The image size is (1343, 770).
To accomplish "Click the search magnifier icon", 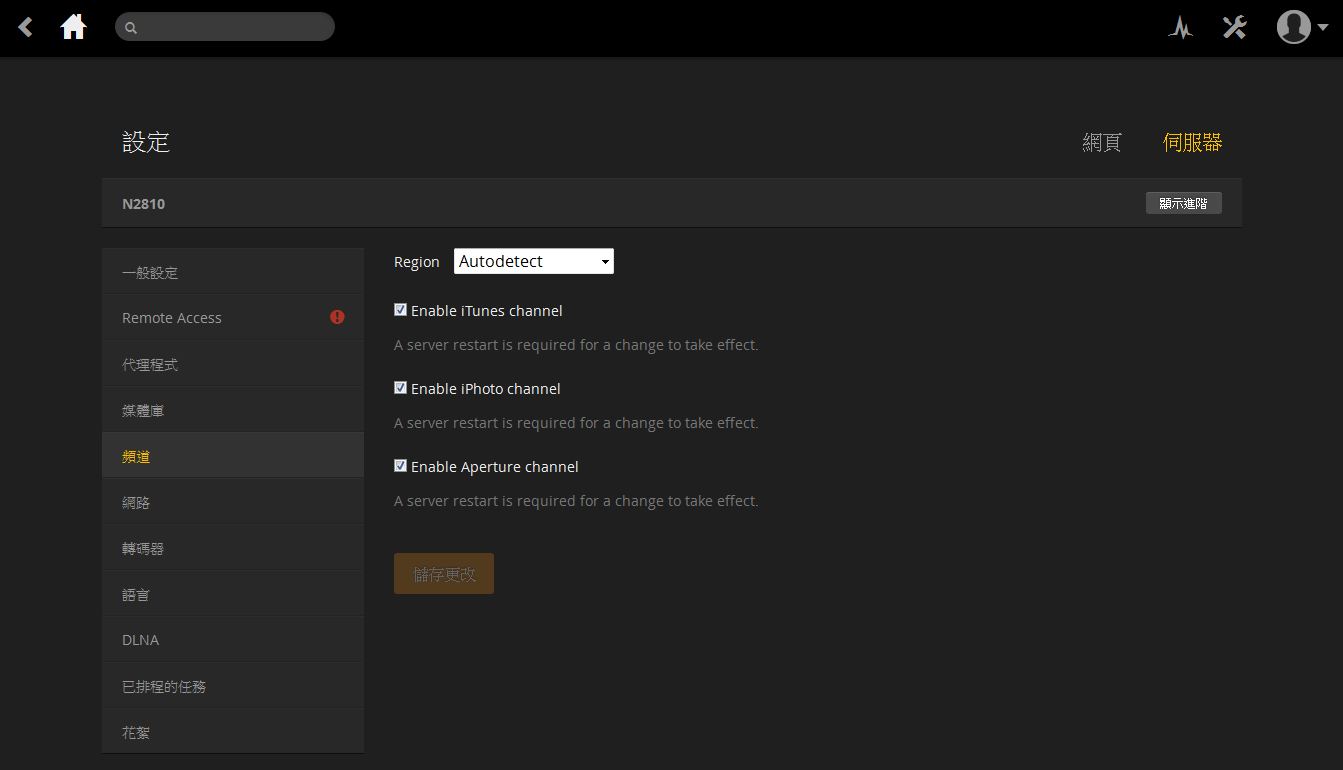I will [x=131, y=28].
